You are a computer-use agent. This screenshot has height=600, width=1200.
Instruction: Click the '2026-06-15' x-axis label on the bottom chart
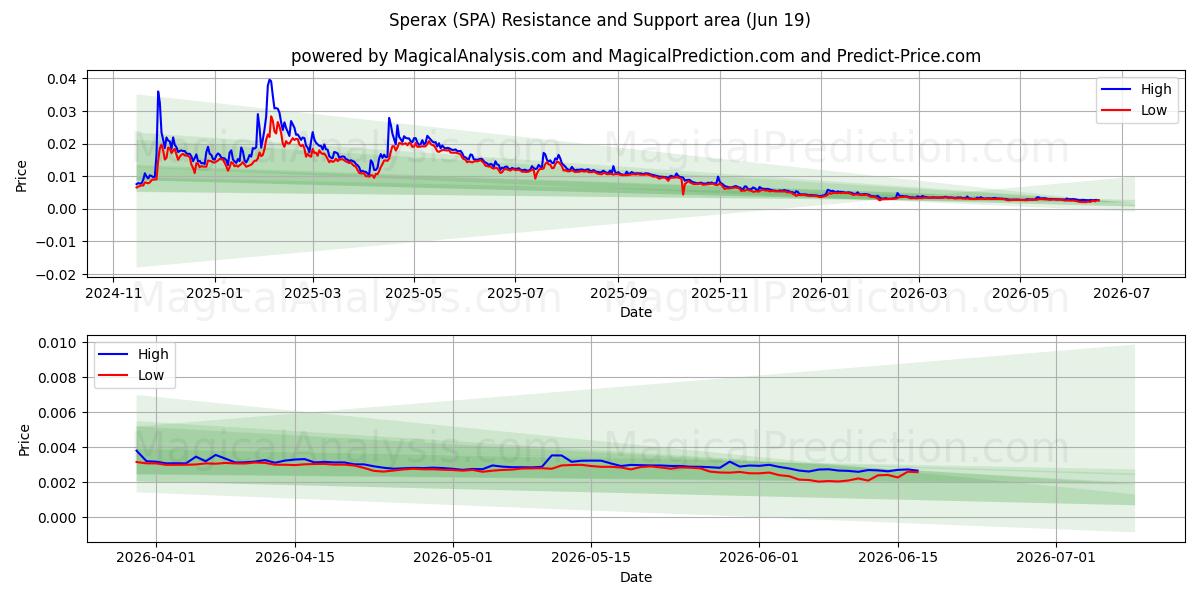tap(897, 559)
